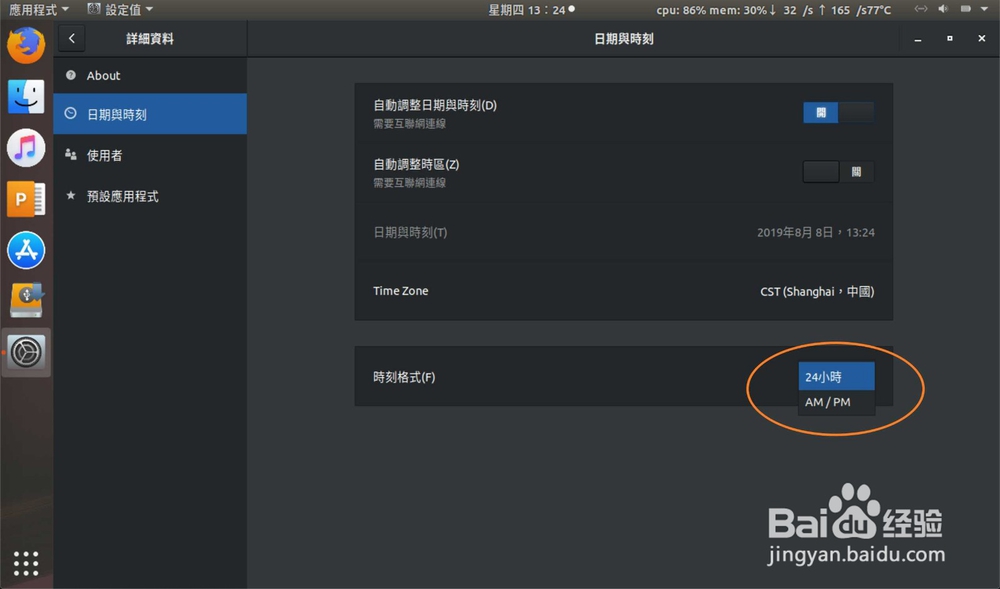Launch the presentation app with P icon

point(26,199)
